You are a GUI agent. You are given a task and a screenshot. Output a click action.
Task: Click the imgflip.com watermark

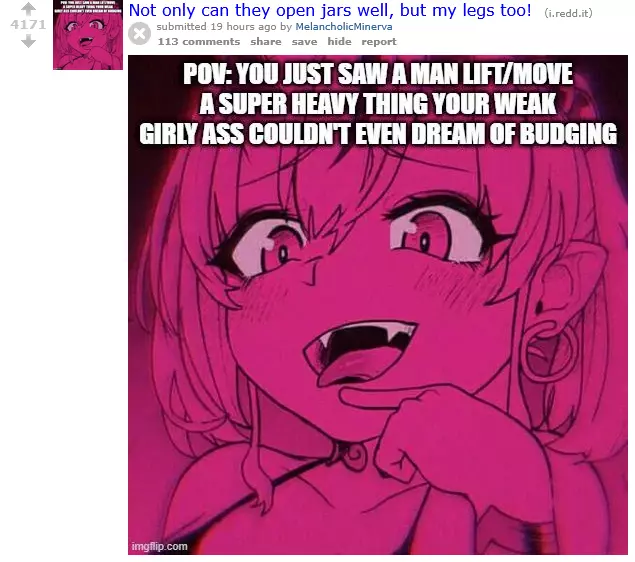(160, 546)
